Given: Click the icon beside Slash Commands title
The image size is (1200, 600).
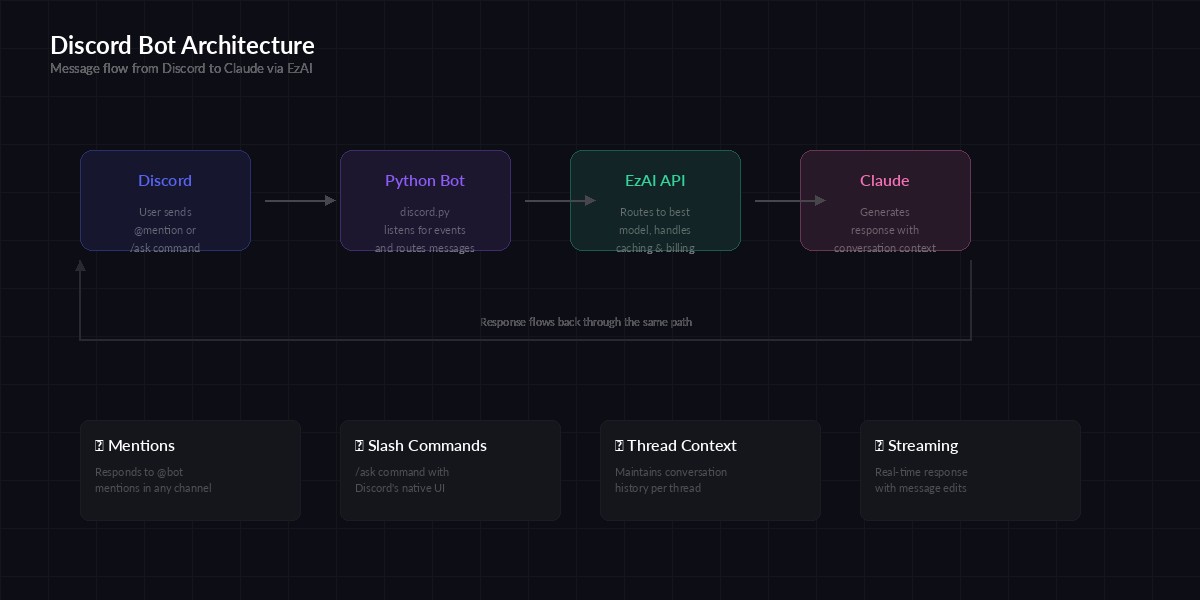Looking at the screenshot, I should (359, 445).
